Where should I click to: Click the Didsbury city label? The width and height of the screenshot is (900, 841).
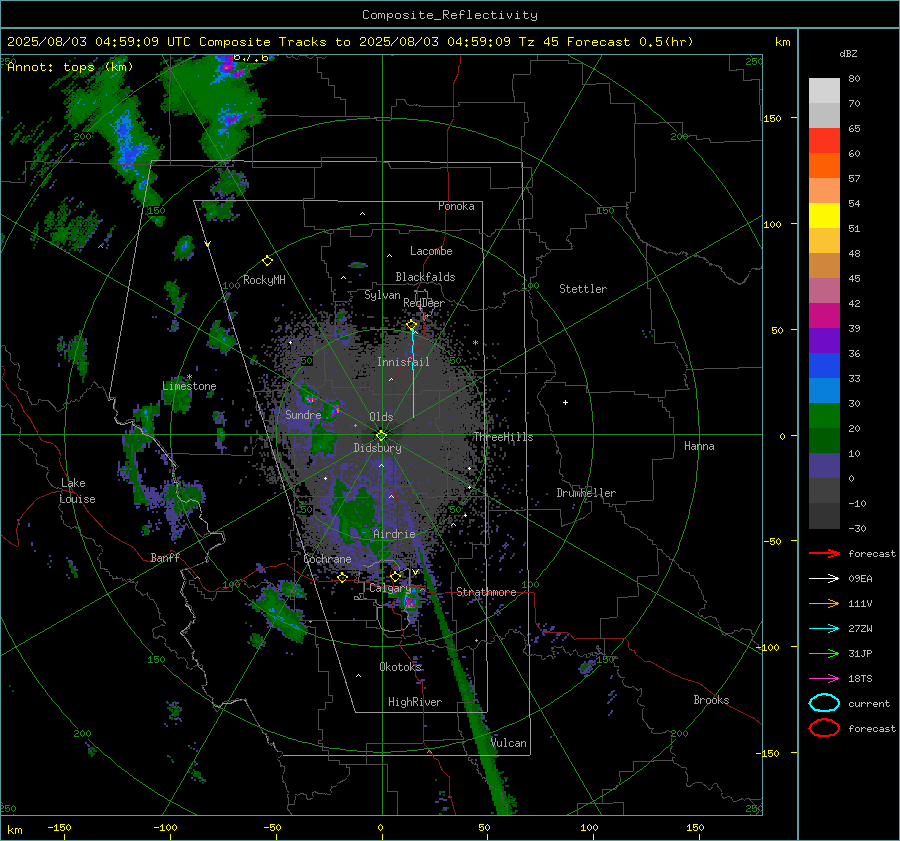click(377, 448)
